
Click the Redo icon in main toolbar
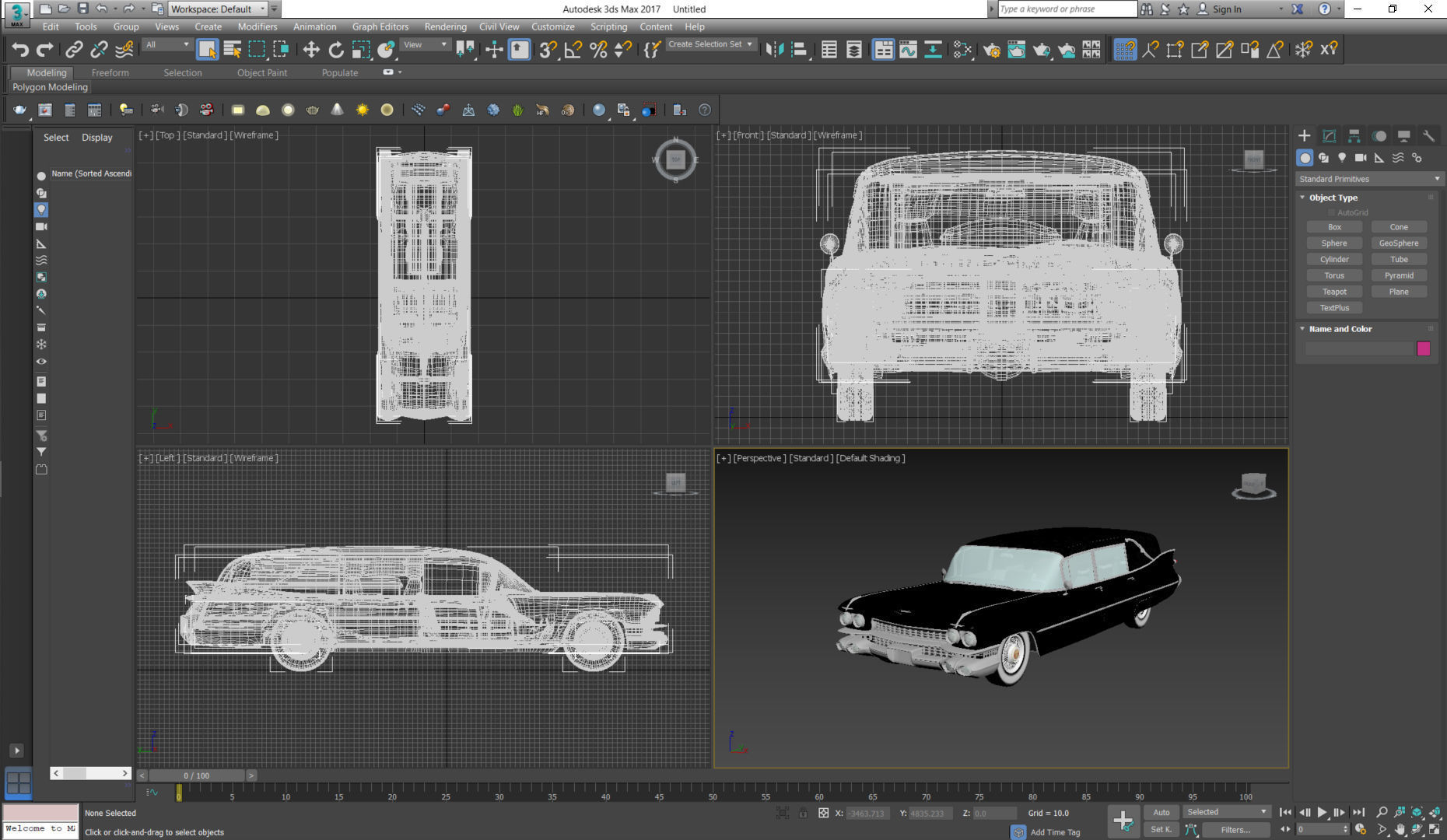click(x=45, y=50)
